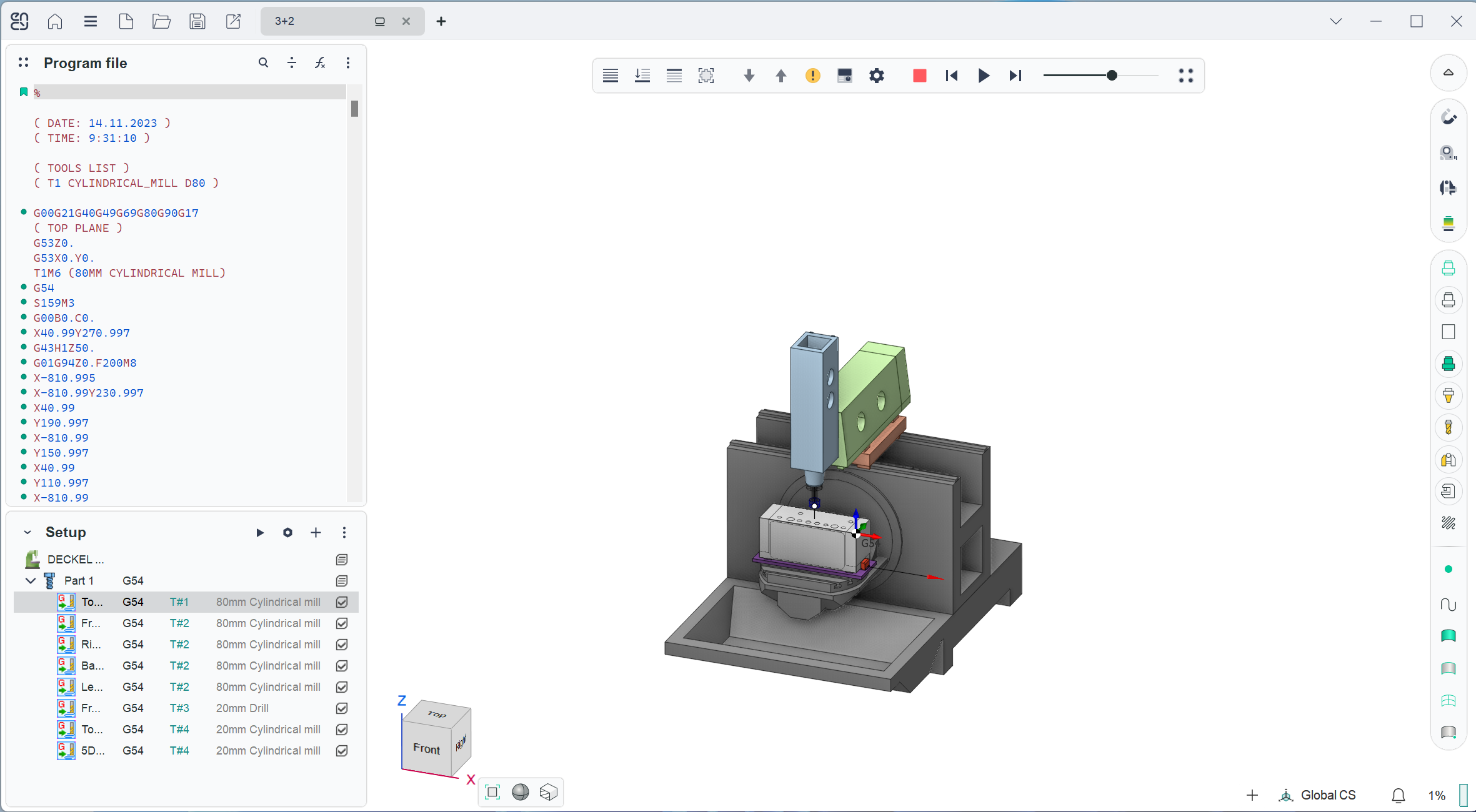
Task: Click the red stop simulation button
Action: click(x=919, y=76)
